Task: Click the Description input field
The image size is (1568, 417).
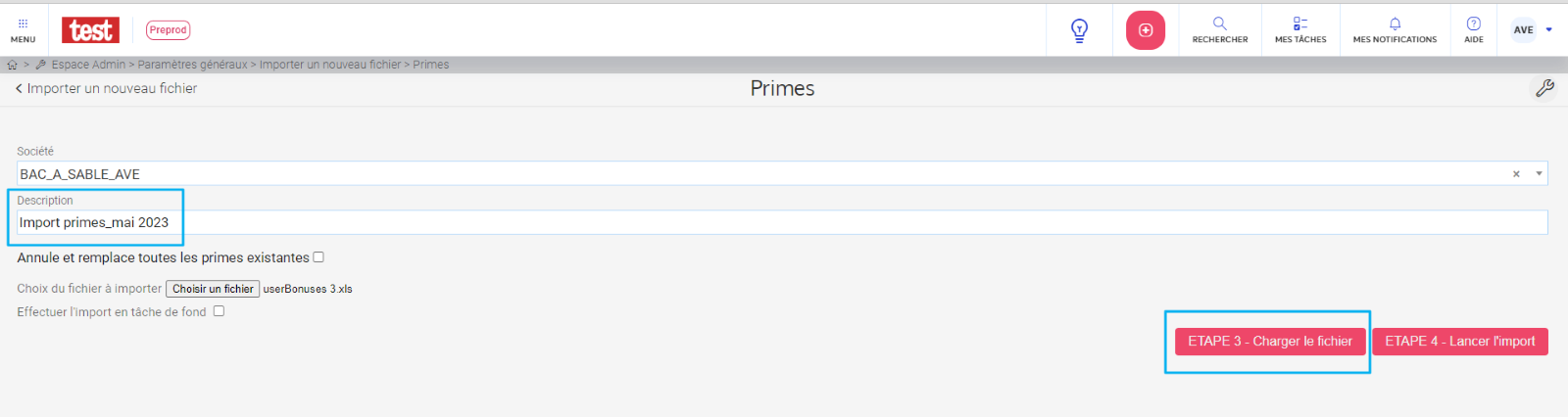Action: [782, 222]
